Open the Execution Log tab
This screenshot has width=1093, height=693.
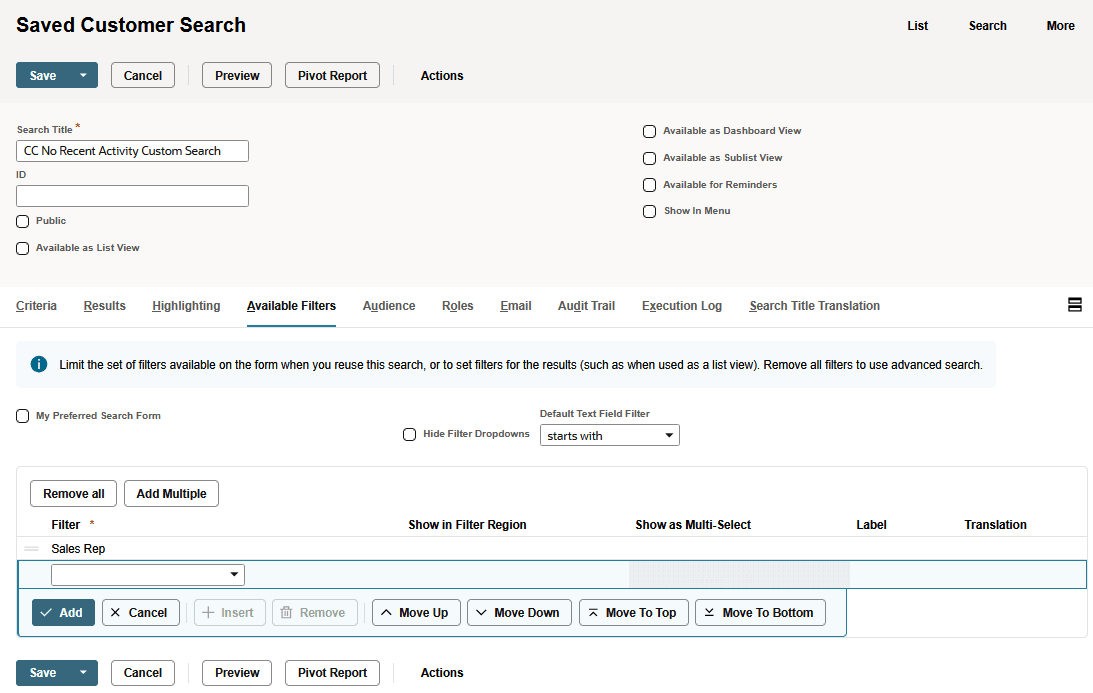(681, 306)
